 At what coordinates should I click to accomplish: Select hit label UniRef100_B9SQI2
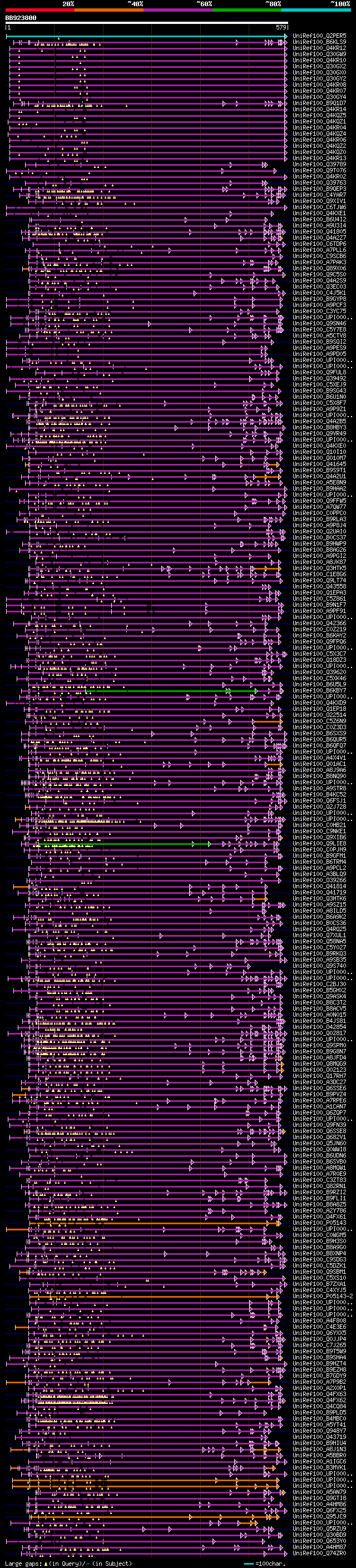319,342
